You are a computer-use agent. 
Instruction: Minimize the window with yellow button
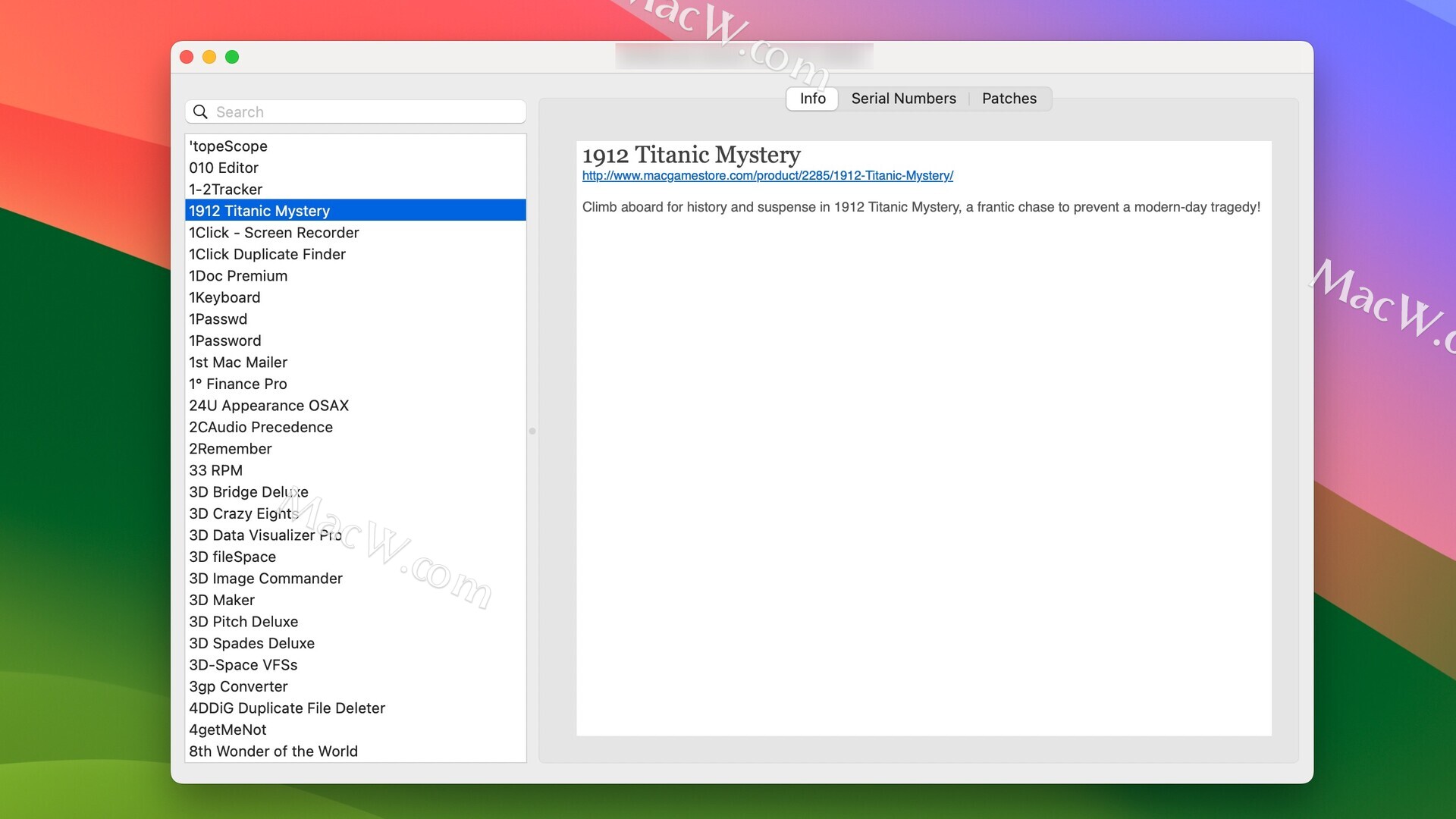tap(209, 57)
